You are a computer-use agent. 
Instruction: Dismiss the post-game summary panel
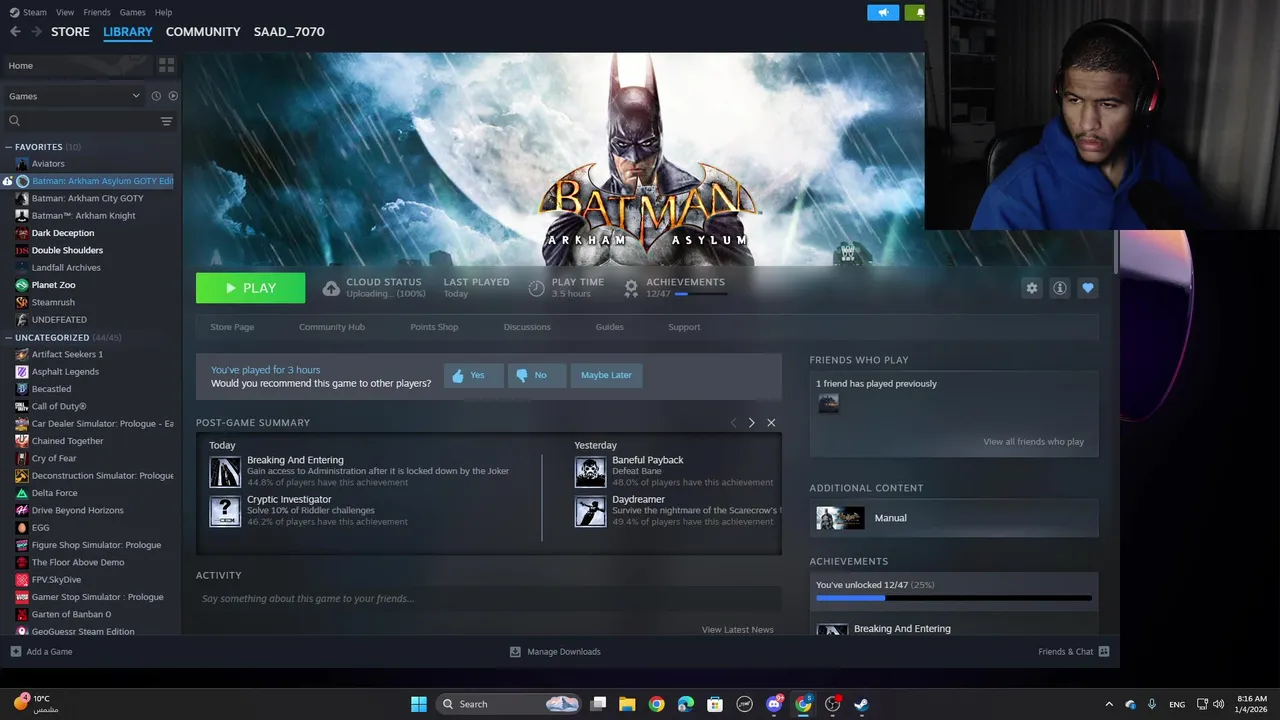(x=771, y=423)
